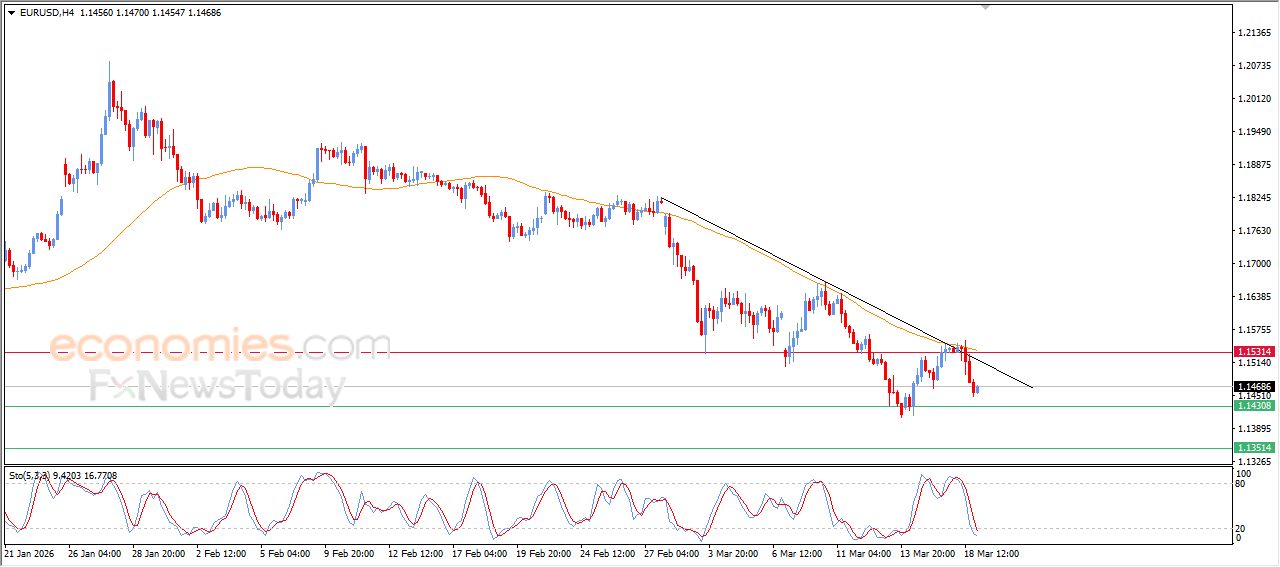Click the lower end of the black trendline
Image resolution: width=1280 pixels, height=567 pixels.
pyautogui.click(x=1031, y=387)
